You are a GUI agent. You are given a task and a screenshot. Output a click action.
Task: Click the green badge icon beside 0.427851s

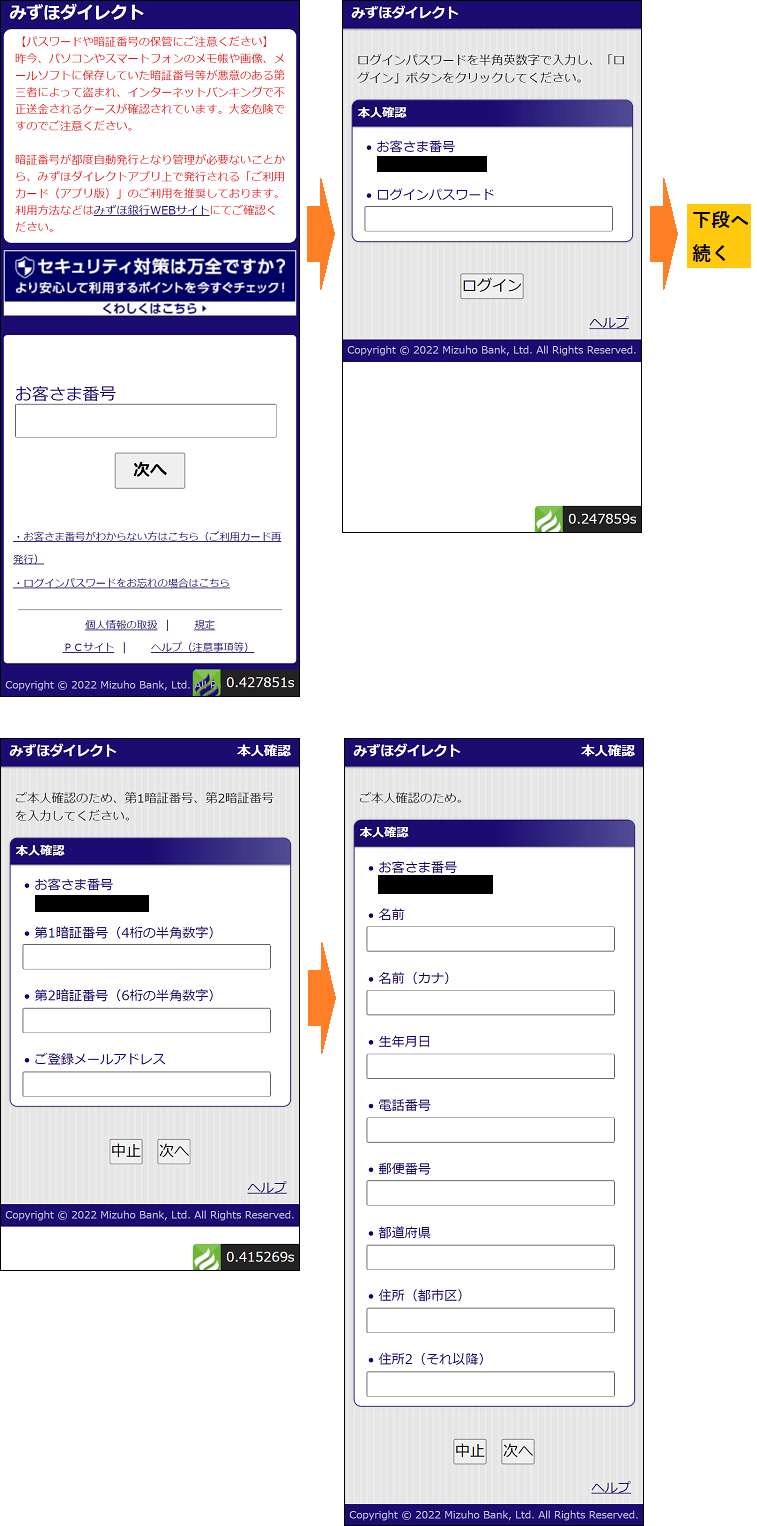(x=206, y=683)
